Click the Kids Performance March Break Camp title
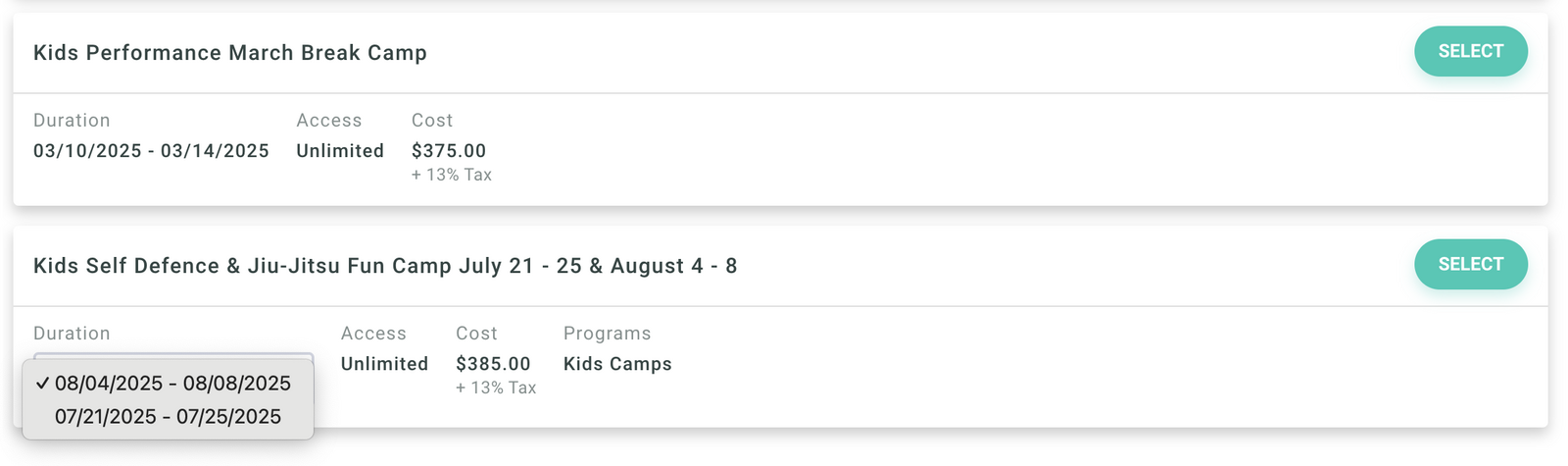This screenshot has height=466, width=1568. (x=230, y=53)
